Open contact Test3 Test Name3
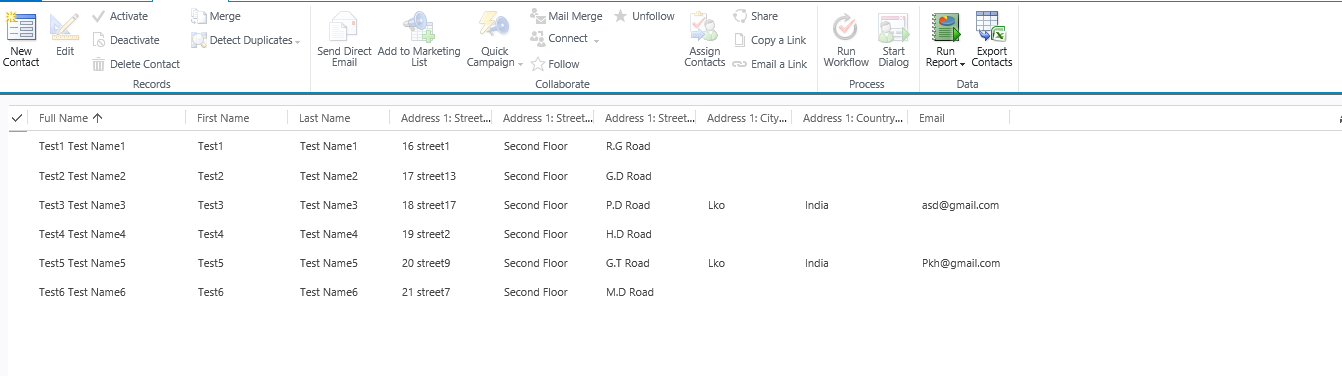 tap(82, 205)
